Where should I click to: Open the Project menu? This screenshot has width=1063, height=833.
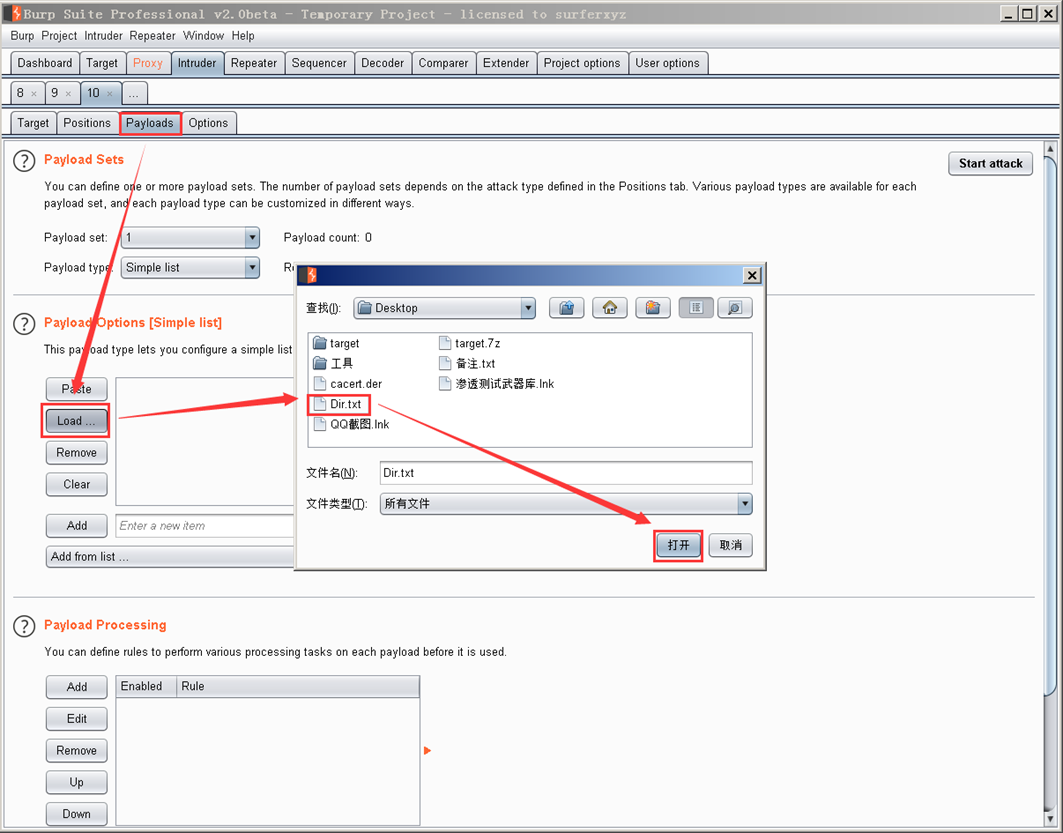[x=59, y=36]
